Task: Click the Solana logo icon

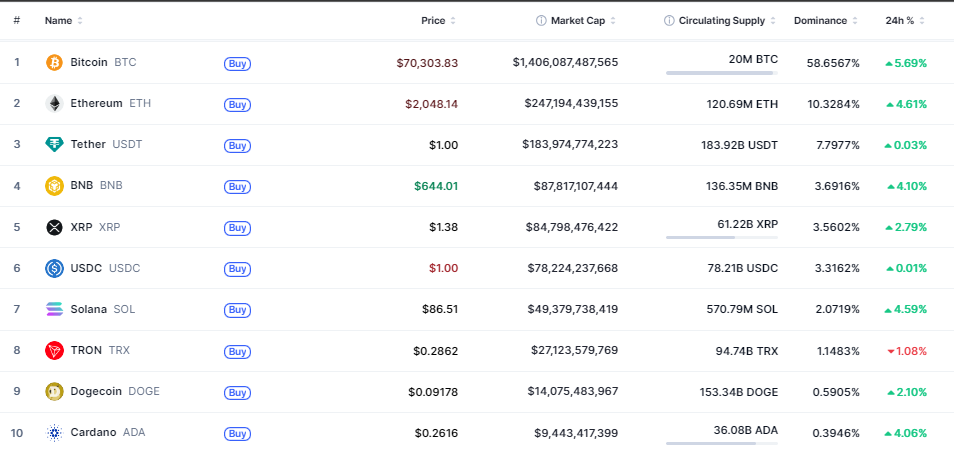Action: point(54,309)
